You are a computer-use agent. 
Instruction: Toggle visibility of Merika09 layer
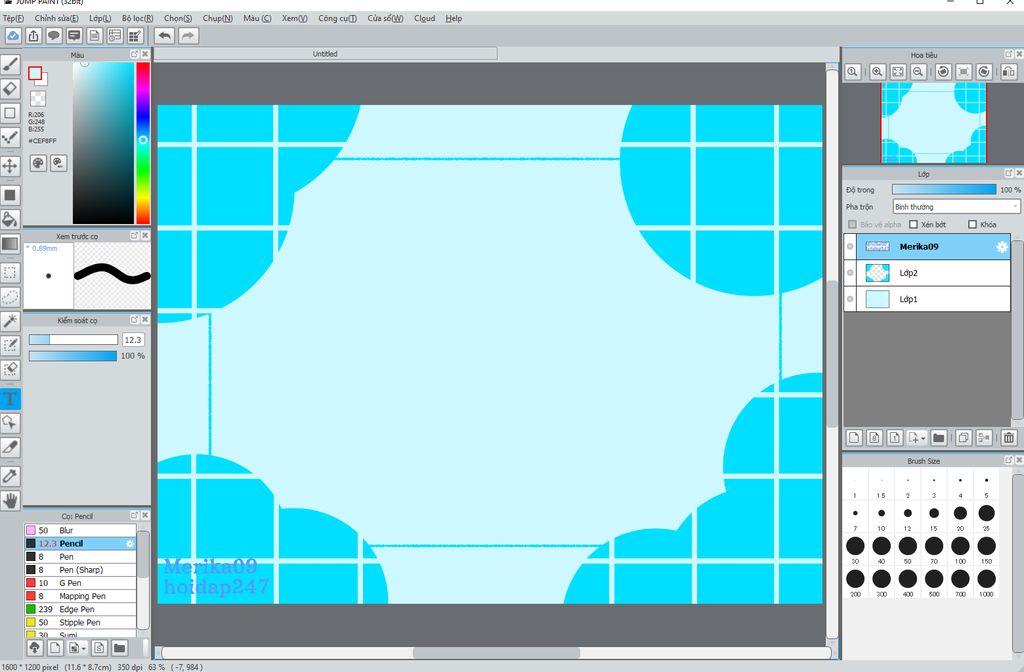(x=850, y=247)
